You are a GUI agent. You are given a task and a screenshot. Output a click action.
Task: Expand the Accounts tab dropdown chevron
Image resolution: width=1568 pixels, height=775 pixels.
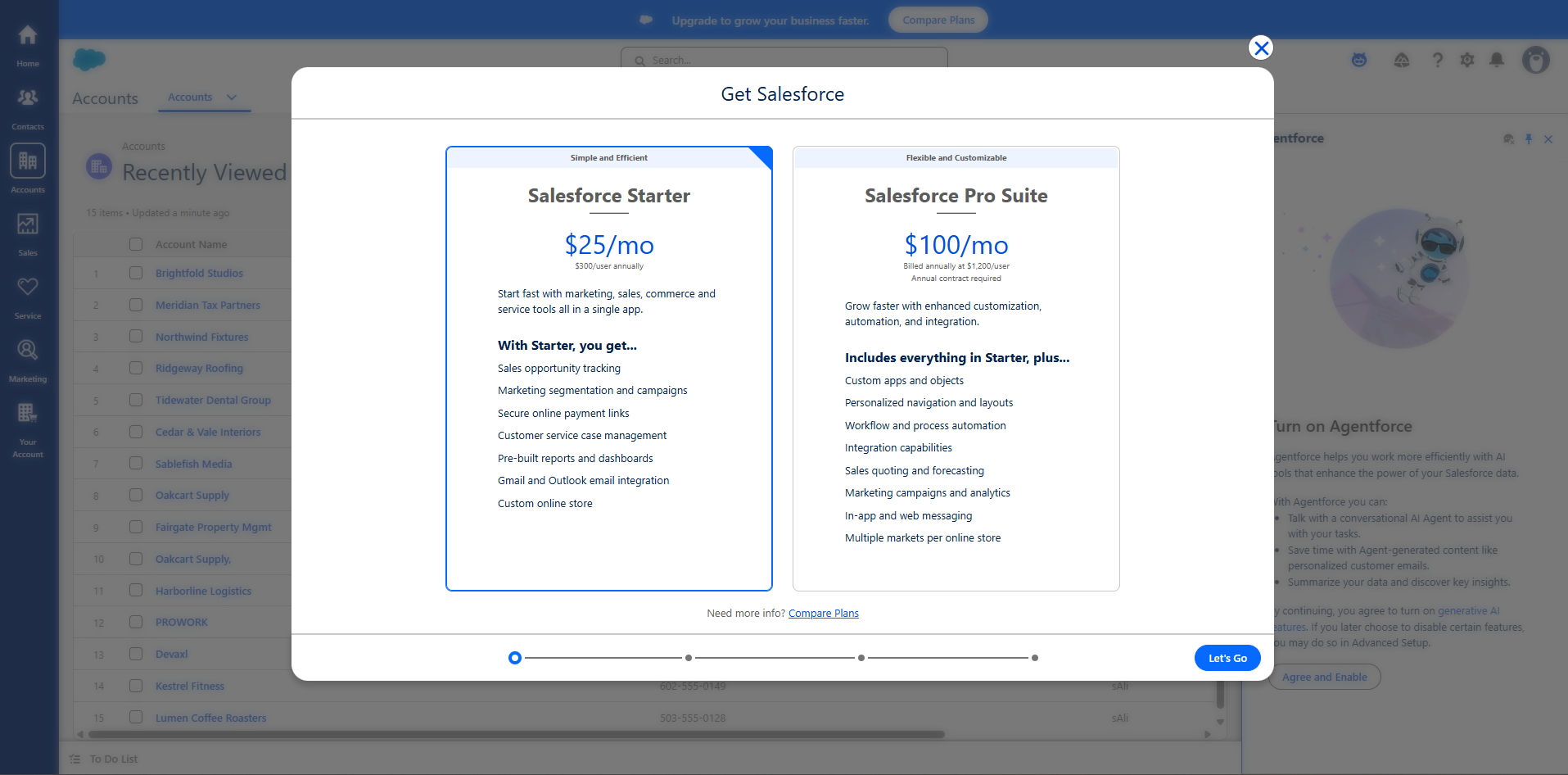tap(232, 97)
